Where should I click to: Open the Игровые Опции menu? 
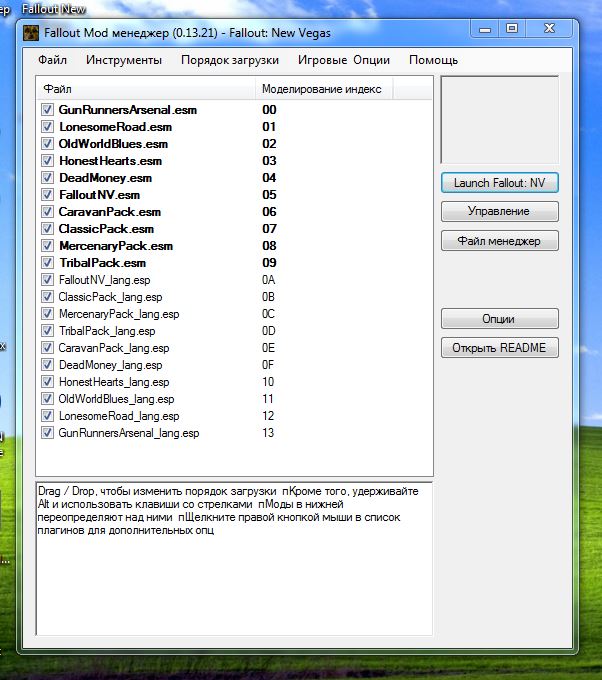[344, 60]
